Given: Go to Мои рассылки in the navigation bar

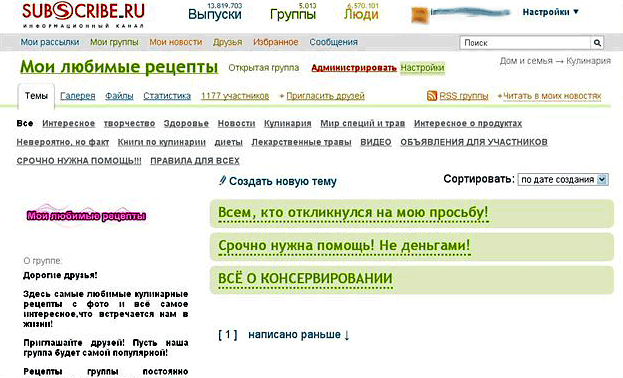Looking at the screenshot, I should pos(50,42).
